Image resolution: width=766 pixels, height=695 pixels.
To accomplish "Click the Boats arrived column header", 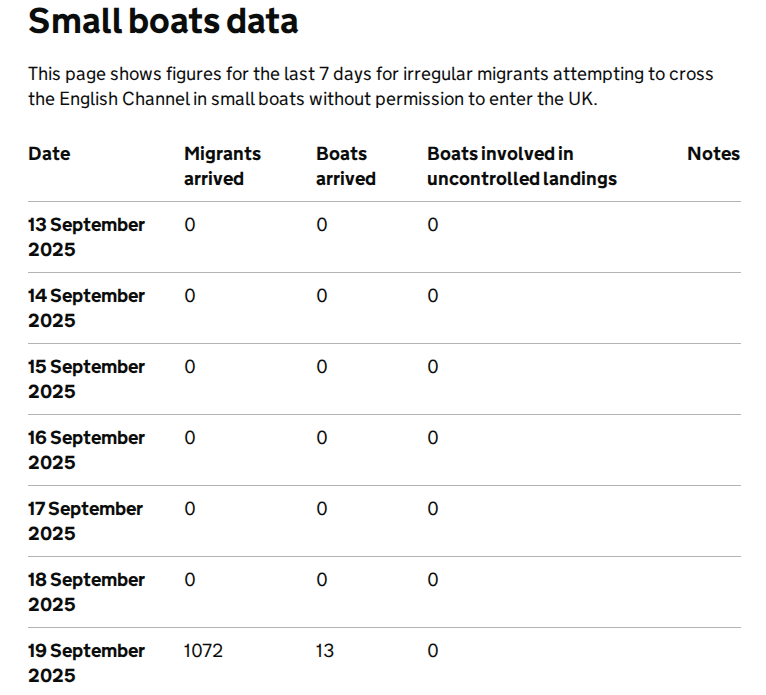I will 346,166.
